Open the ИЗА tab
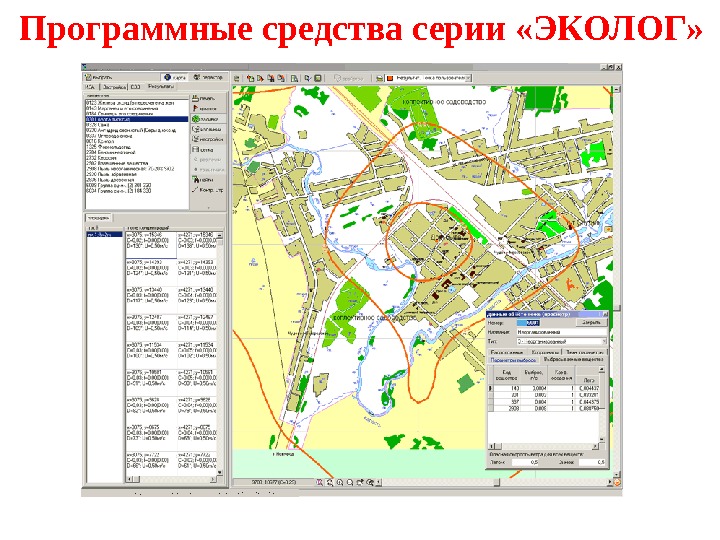The image size is (720, 540). (x=90, y=87)
